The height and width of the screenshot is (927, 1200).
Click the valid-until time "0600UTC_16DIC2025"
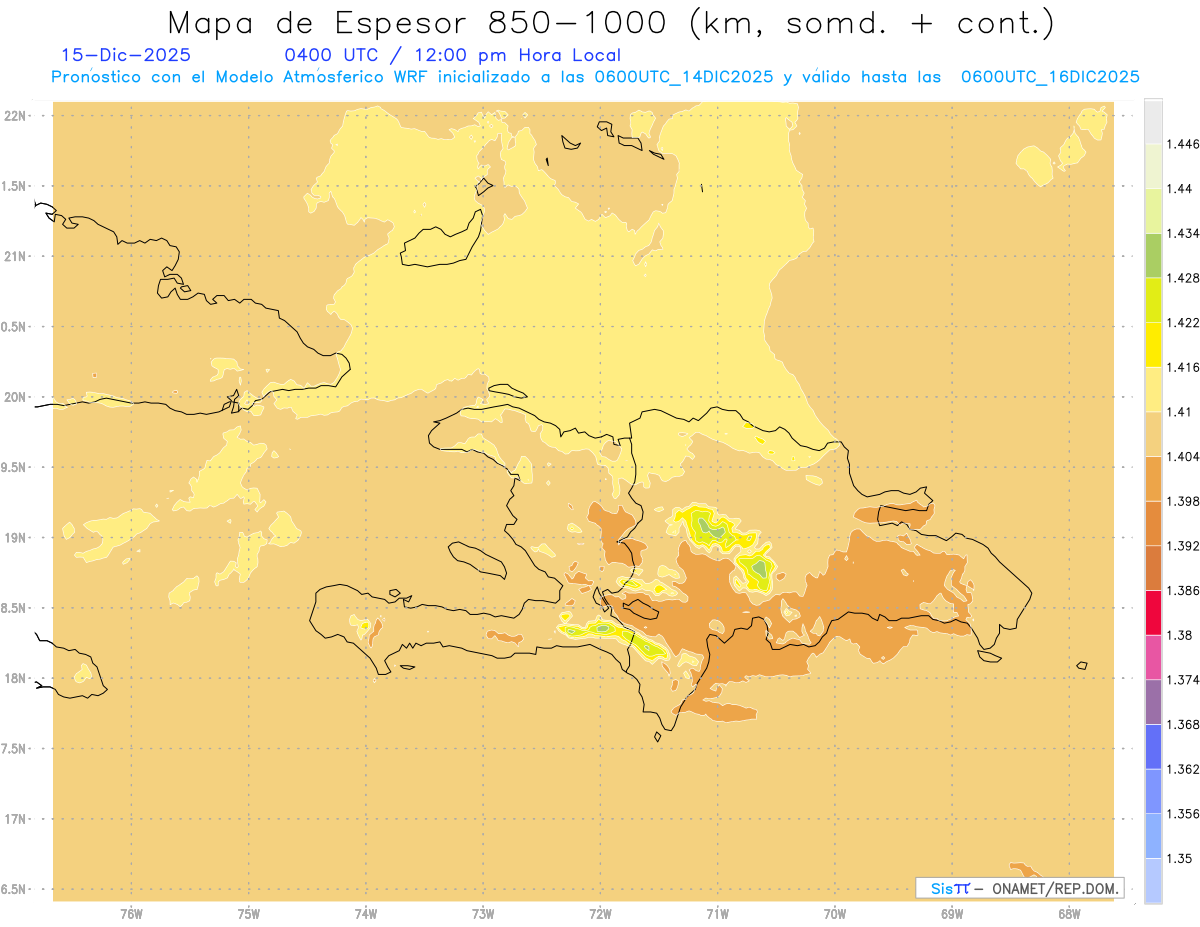1050,77
